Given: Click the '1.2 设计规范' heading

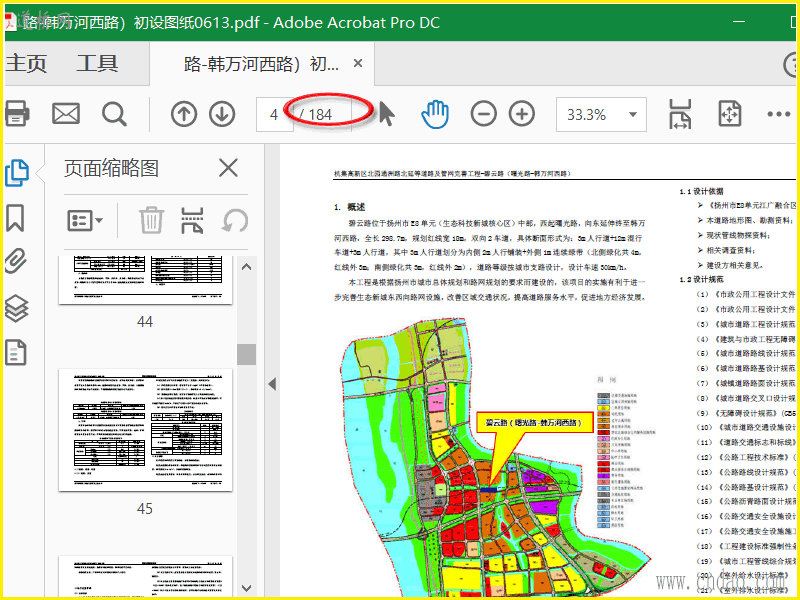Looking at the screenshot, I should tap(702, 279).
